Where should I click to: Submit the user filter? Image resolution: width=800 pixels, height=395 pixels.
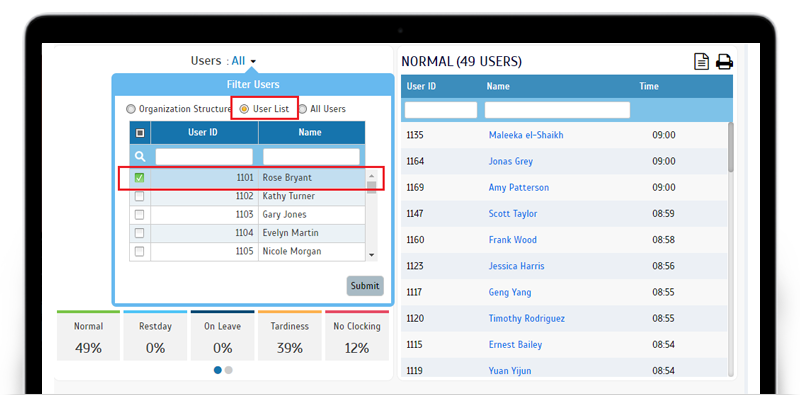click(365, 286)
